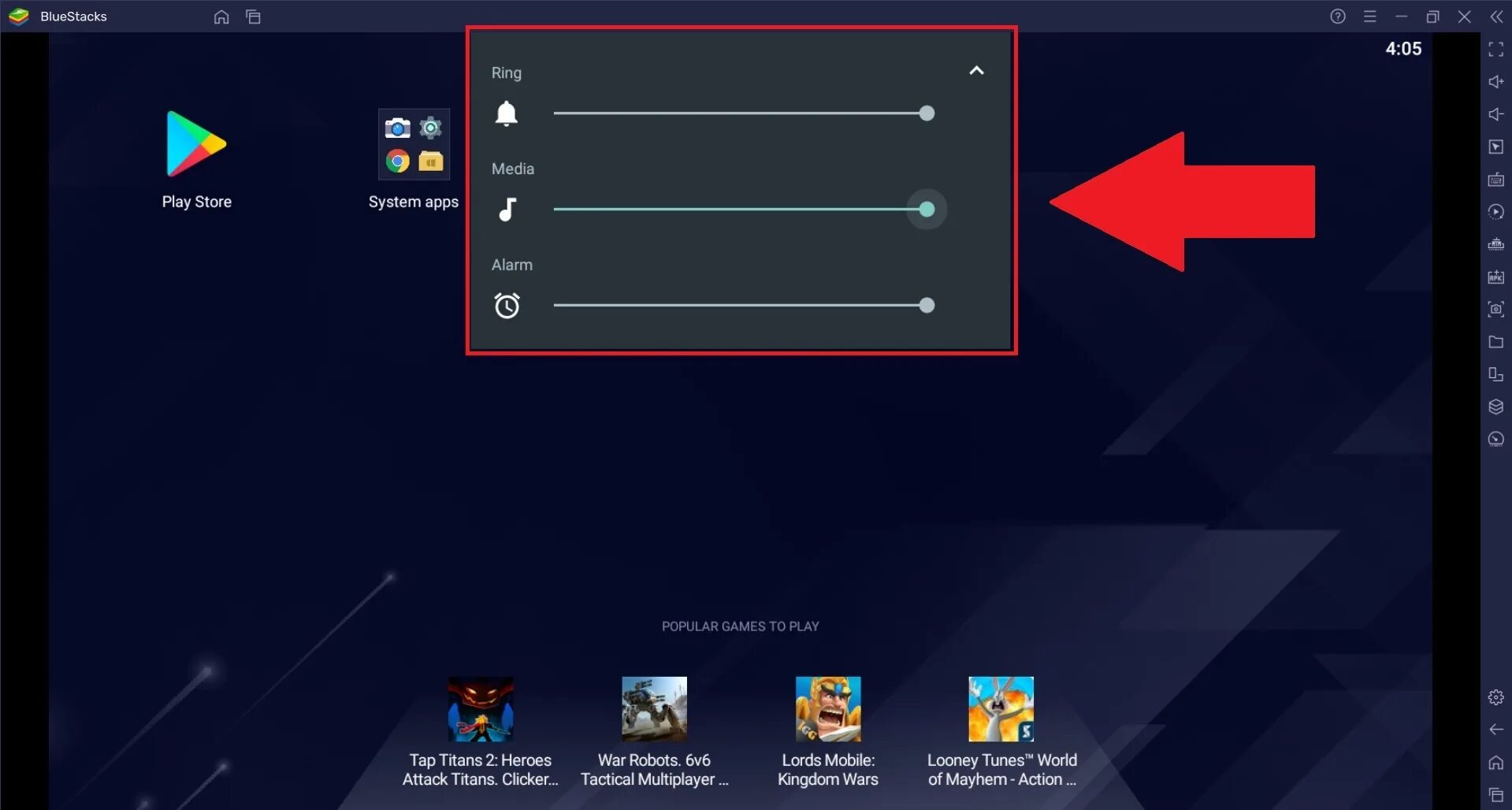Open the help question mark icon
This screenshot has width=1512, height=810.
(1338, 17)
